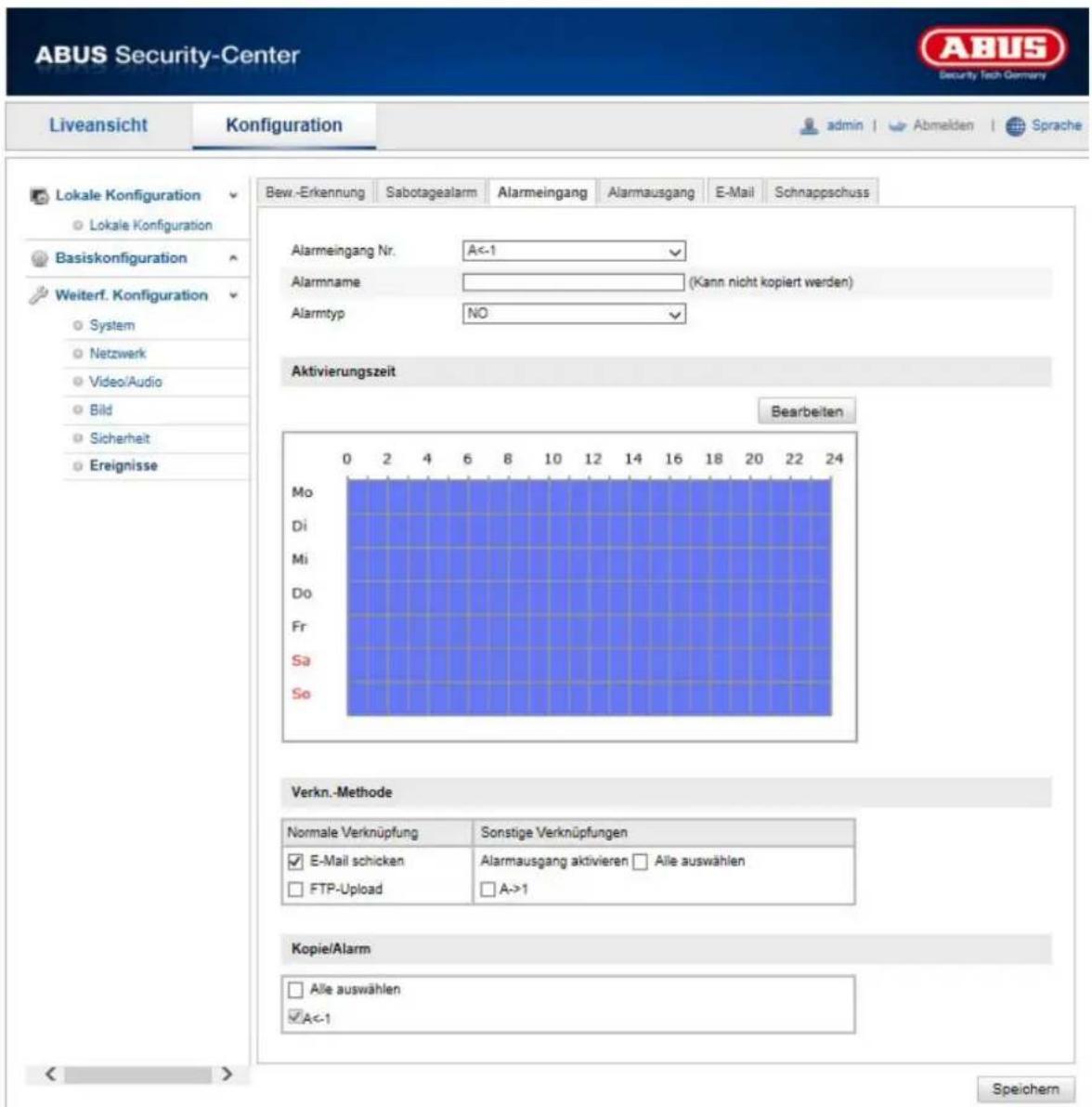This screenshot has width=1092, height=1107.
Task: Click bullet icon next to System
Action: coord(78,325)
